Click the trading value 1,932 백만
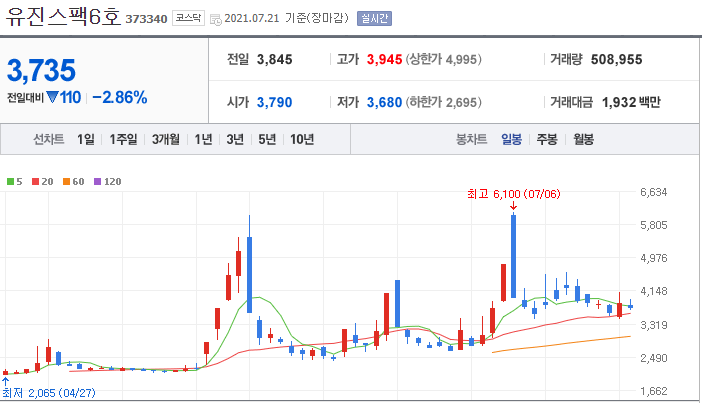This screenshot has height=403, width=702. click(631, 102)
